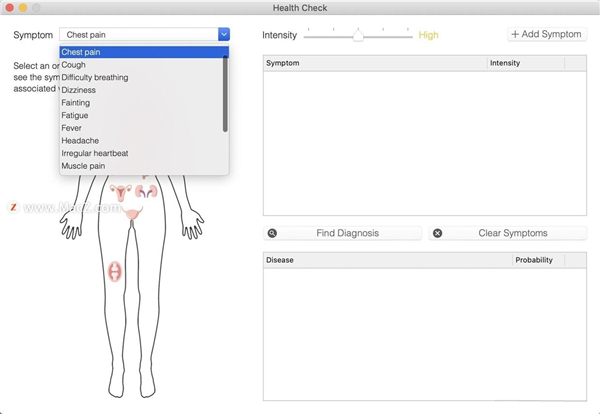Click the knee joint organ icon
The width and height of the screenshot is (600, 414).
[116, 271]
